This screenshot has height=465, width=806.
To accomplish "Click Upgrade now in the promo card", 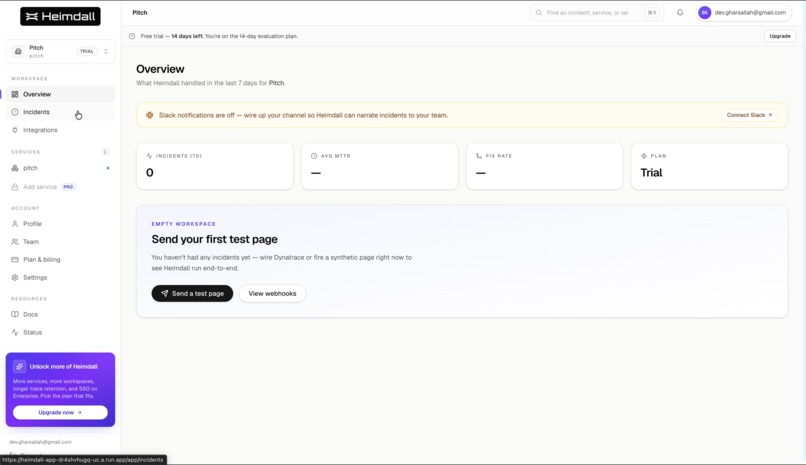I will tap(60, 413).
